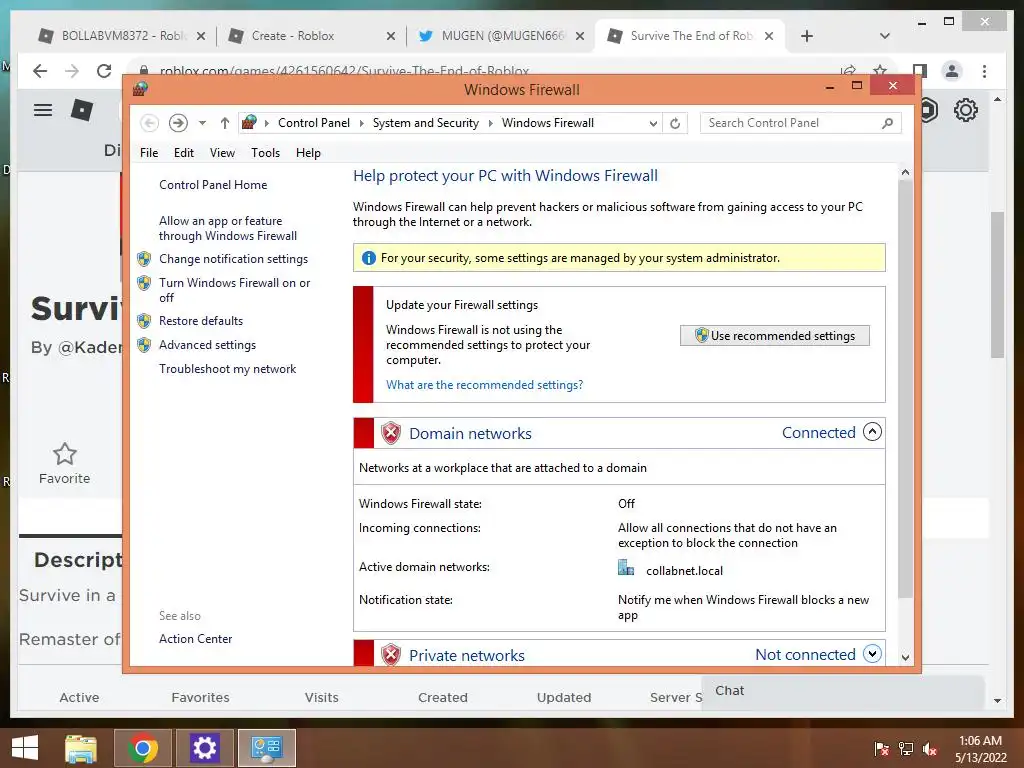
Task: Refresh the Windows Firewall page
Action: (675, 123)
